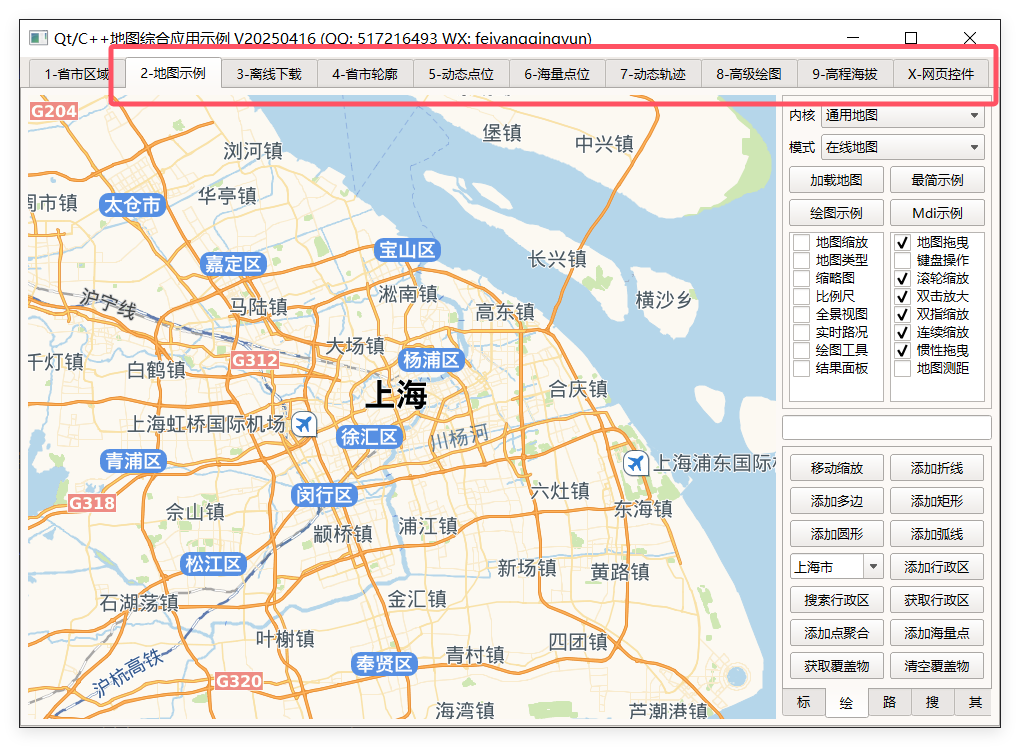
Task: Click the 添加圆形 button
Action: click(x=837, y=534)
